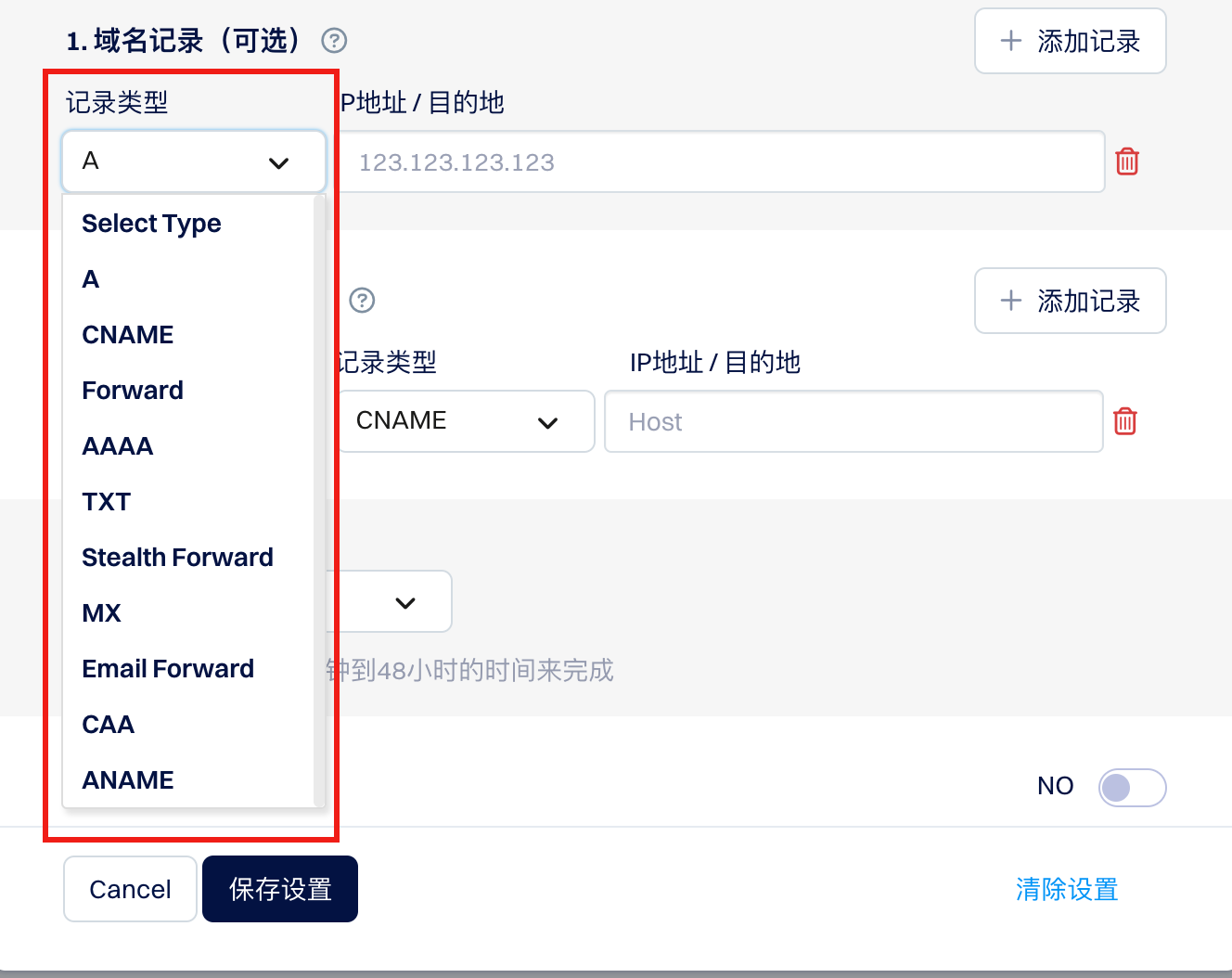Select the Forward record type option
This screenshot has width=1232, height=978.
click(188, 391)
